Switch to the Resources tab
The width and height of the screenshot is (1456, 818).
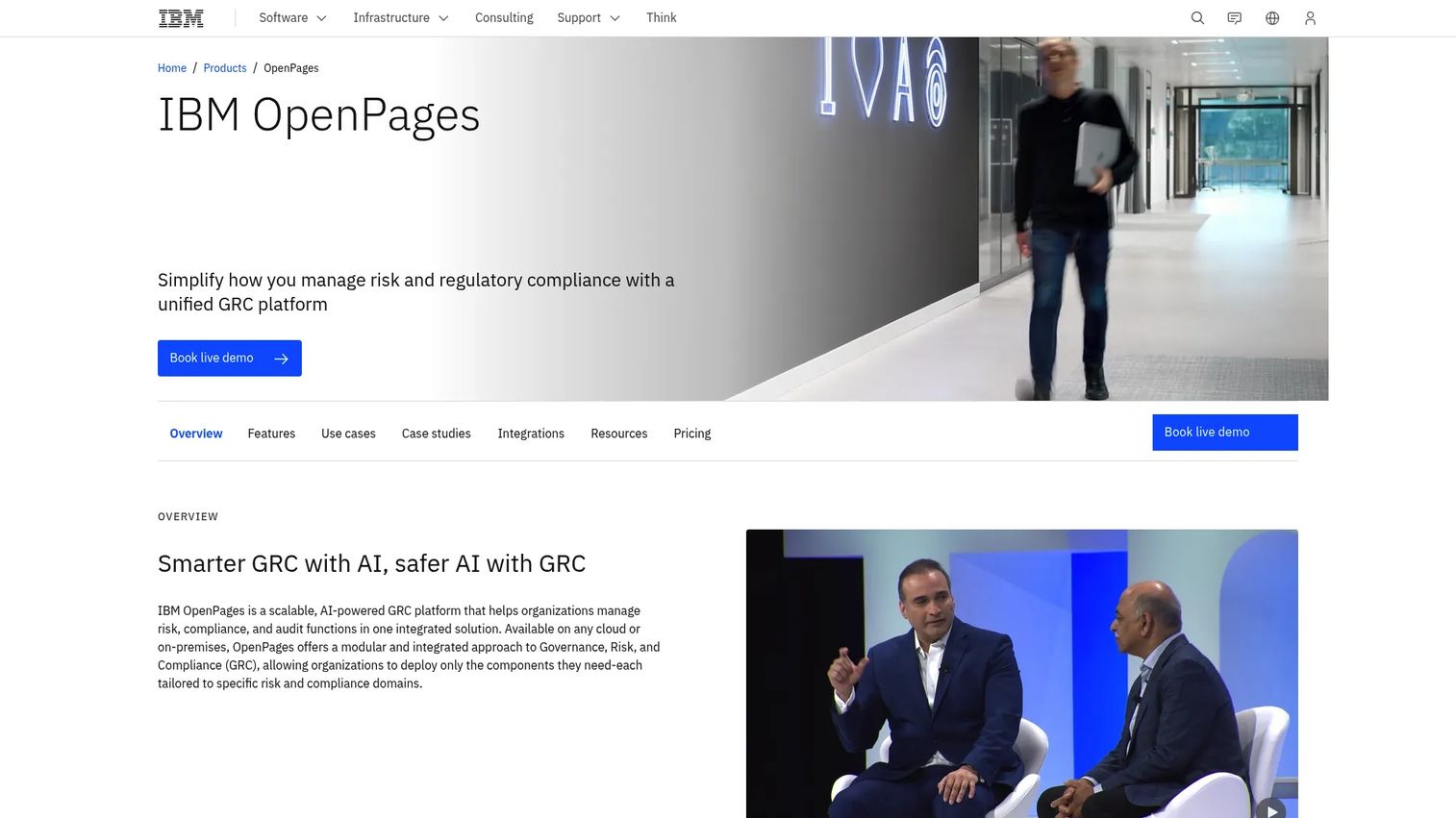[x=619, y=434]
